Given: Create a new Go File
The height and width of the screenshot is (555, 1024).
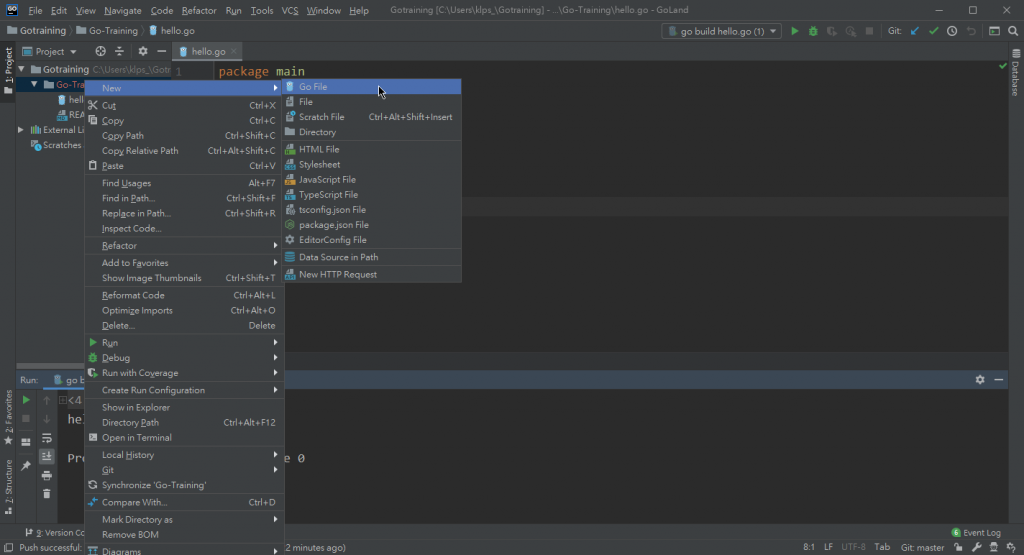Looking at the screenshot, I should 372,86.
